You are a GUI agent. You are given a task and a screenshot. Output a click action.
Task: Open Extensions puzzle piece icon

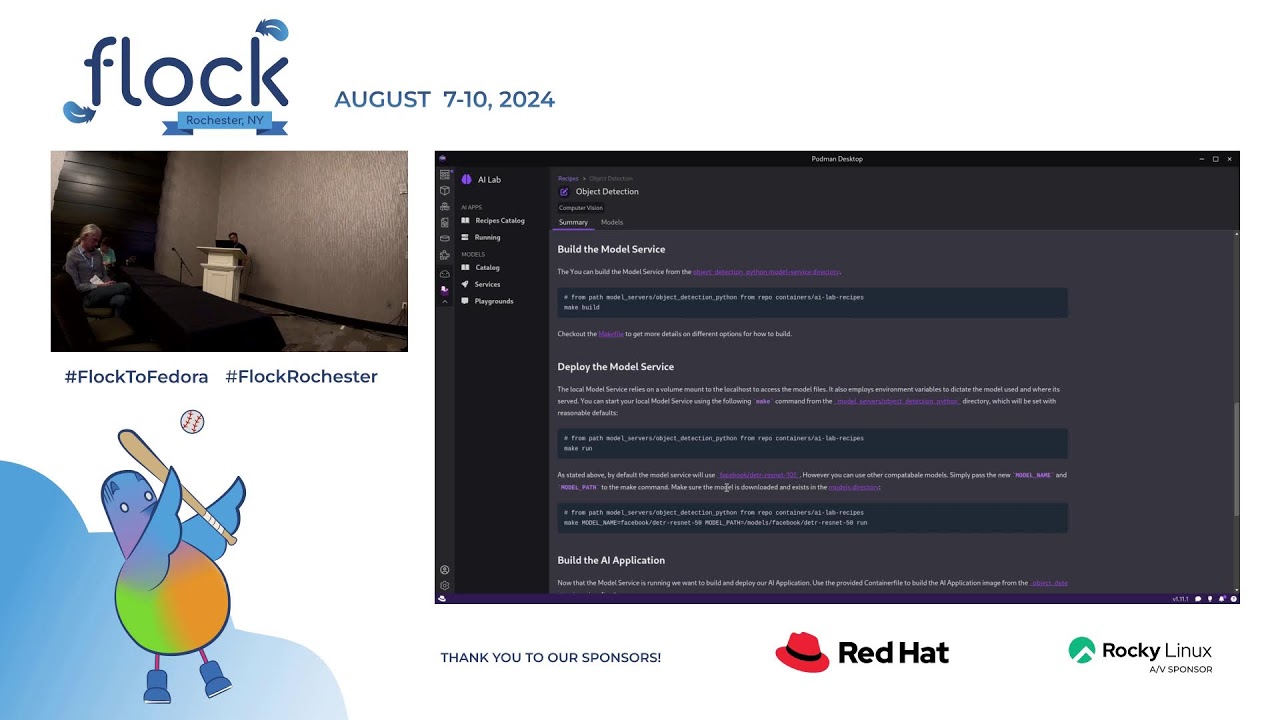tap(445, 255)
